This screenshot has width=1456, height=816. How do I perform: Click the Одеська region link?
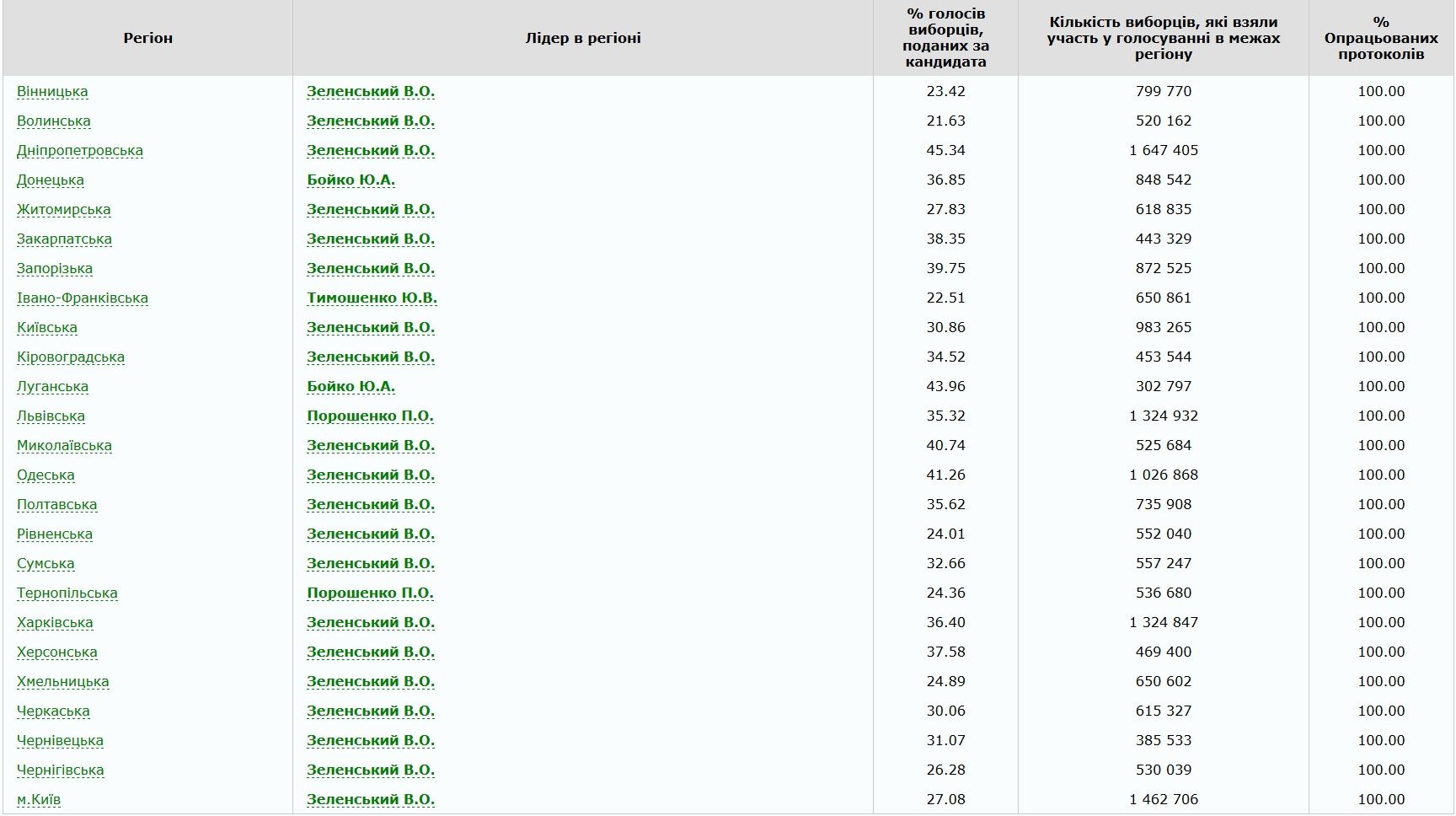45,475
